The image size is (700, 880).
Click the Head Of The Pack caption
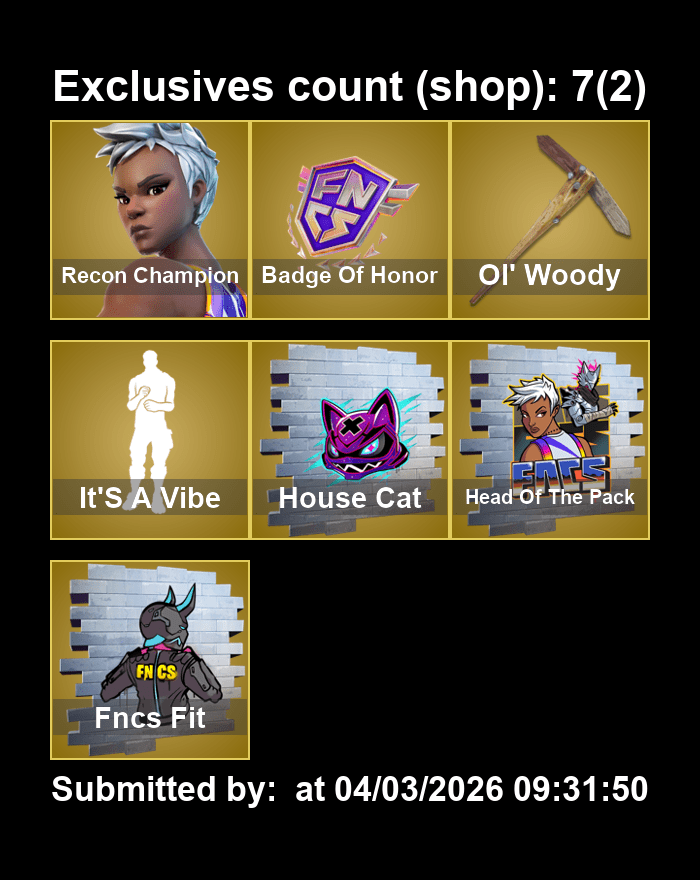pos(550,497)
